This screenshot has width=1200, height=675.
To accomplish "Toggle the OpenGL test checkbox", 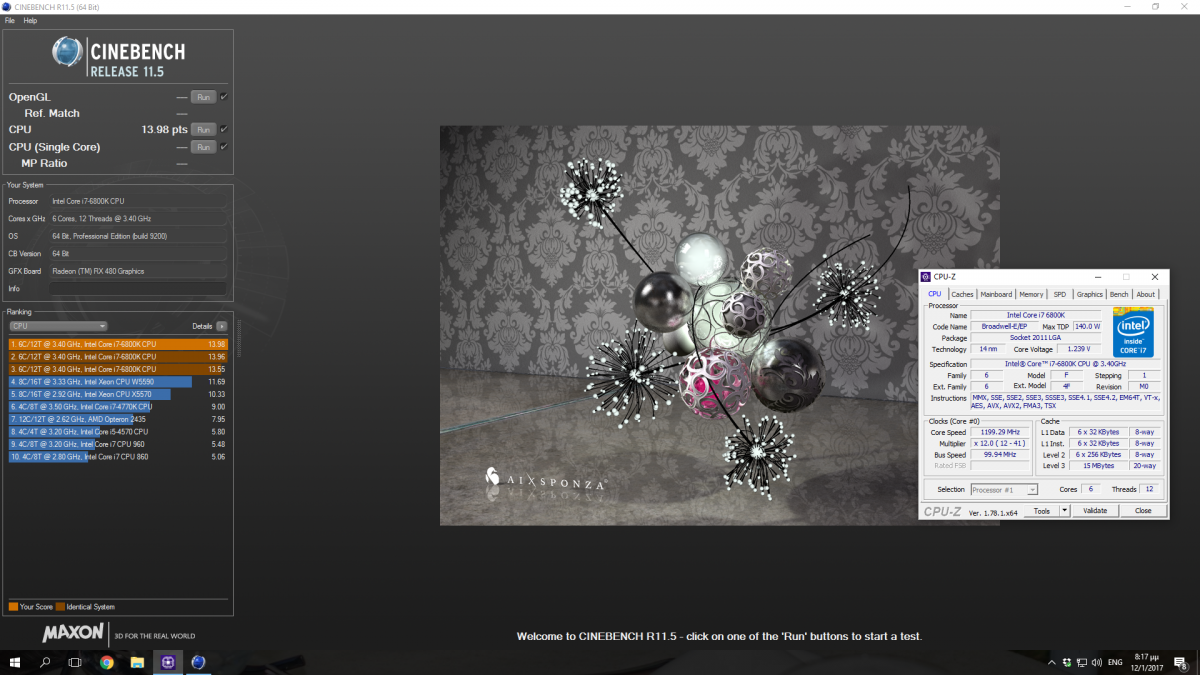I will (x=224, y=97).
